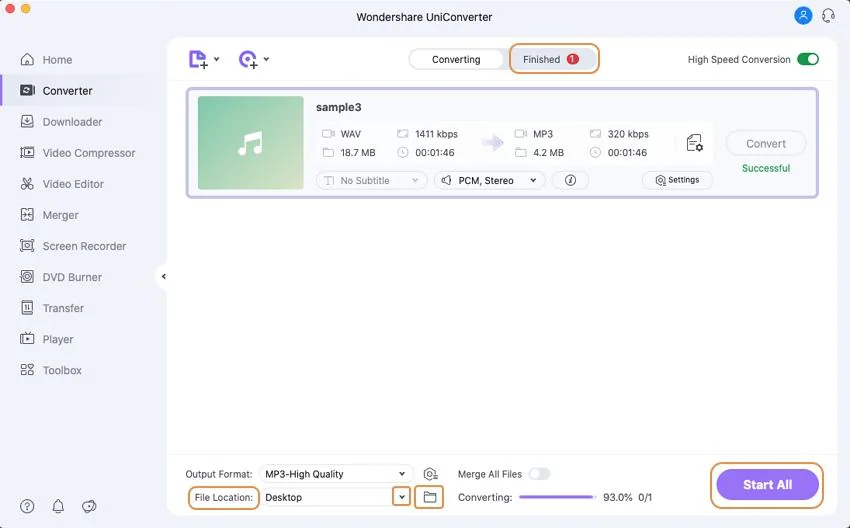
Task: Open the Downloader sidebar icon
Action: (27, 121)
